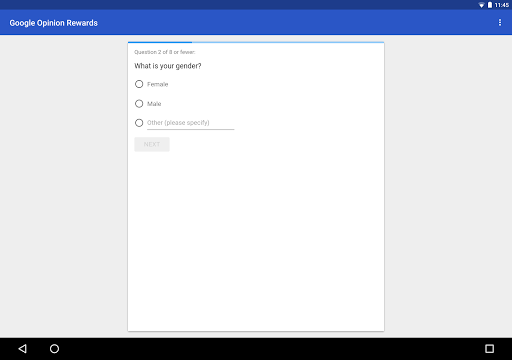Select the Other radio button circle

click(139, 123)
